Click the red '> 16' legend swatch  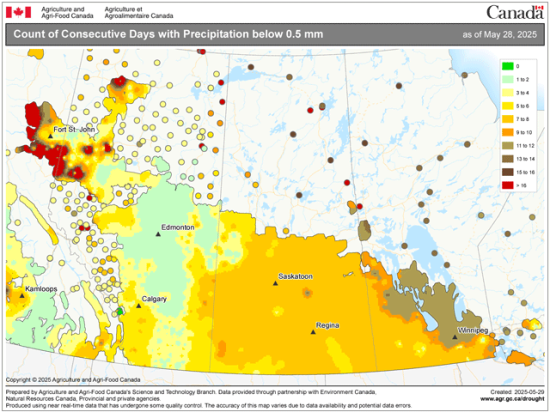coord(508,185)
